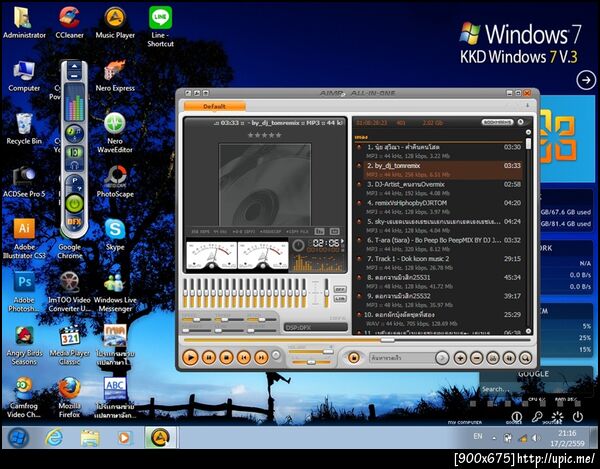Image resolution: width=600 pixels, height=469 pixels.
Task: Click the round record button beside next
Action: (x=276, y=355)
